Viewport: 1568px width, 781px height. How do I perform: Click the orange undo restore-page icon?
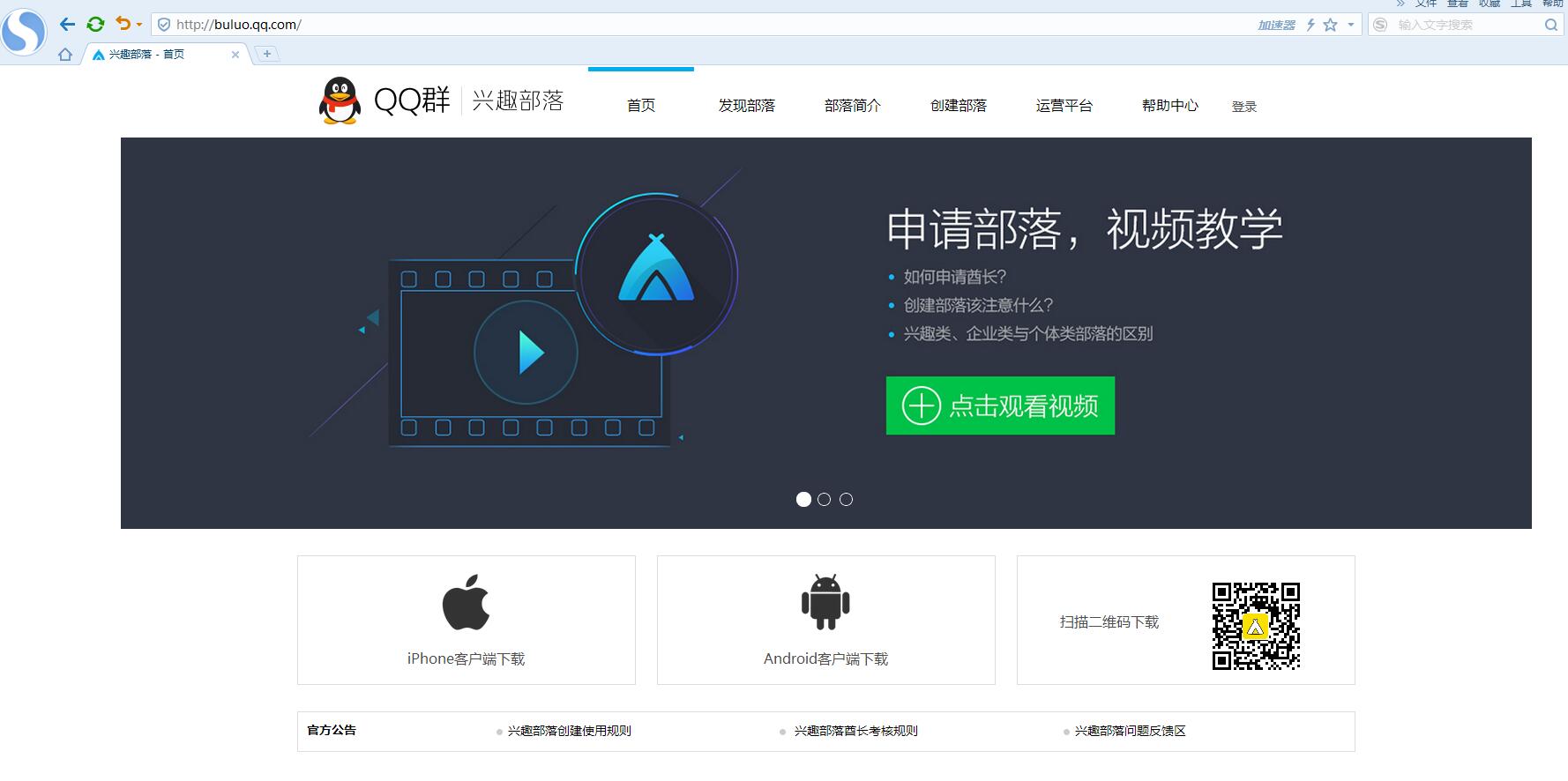pyautogui.click(x=123, y=24)
